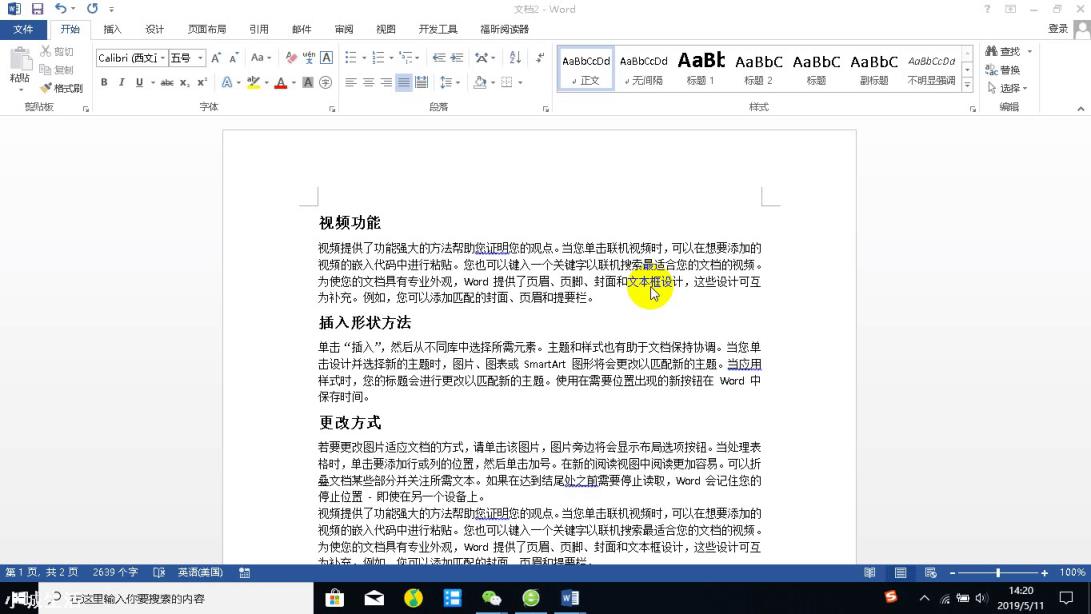
Task: Open borders dropdown
Action: 520,83
